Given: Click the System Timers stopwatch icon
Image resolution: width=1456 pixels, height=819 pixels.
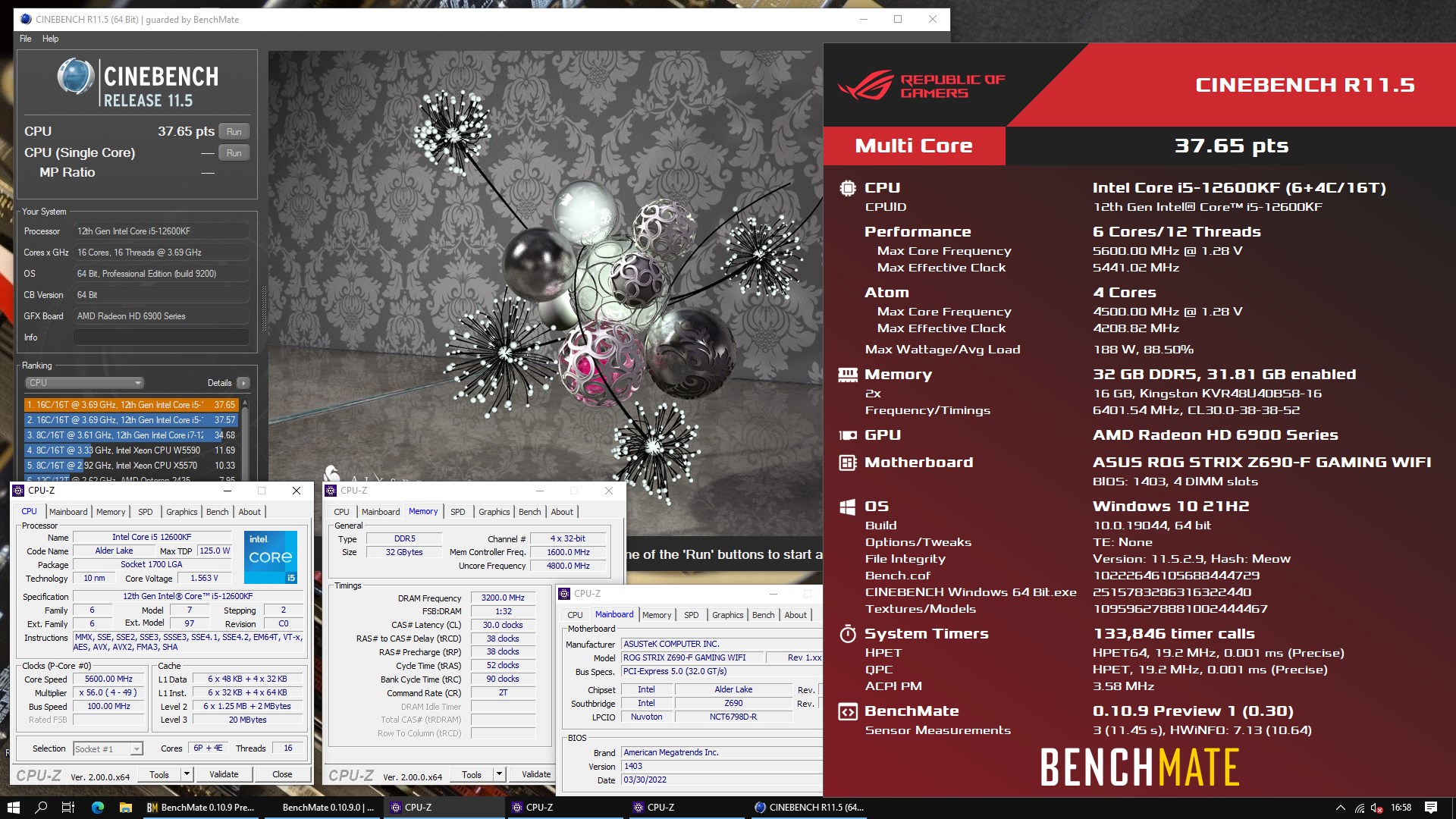Looking at the screenshot, I should (x=848, y=634).
